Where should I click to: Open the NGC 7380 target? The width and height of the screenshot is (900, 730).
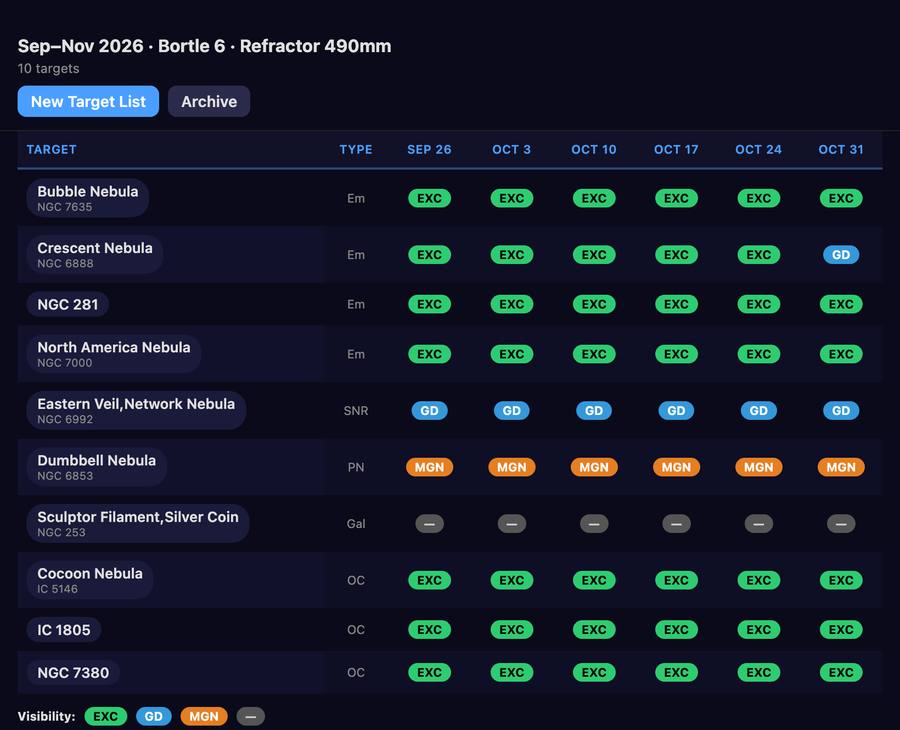pos(73,673)
